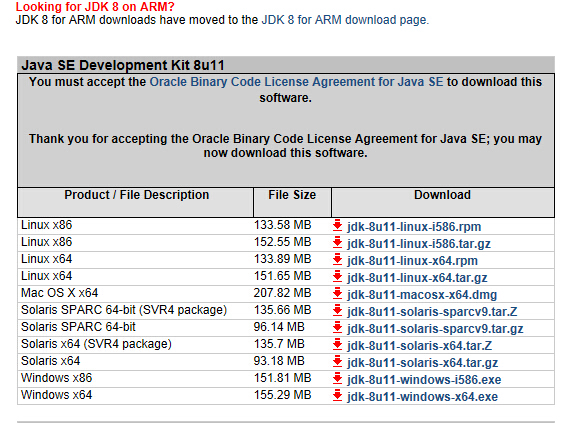
Task: Open the JDK 8 for ARM download page link
Action: (x=345, y=20)
